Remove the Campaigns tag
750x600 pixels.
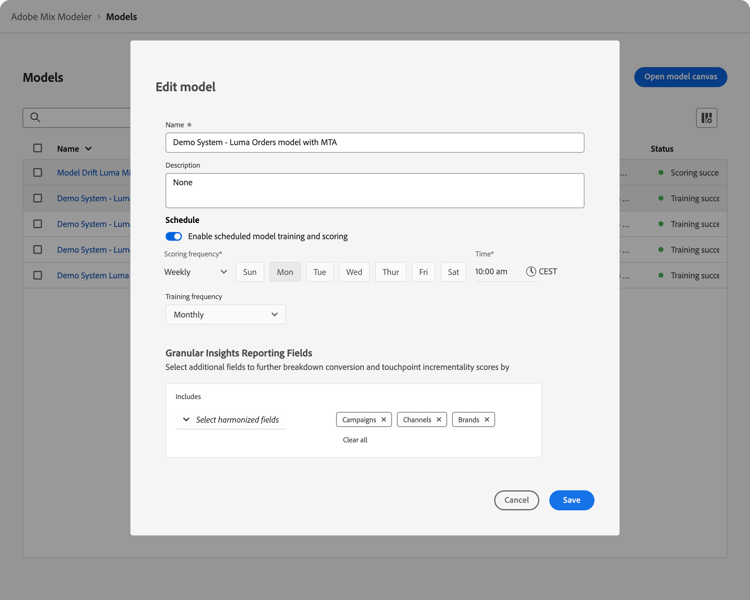click(384, 420)
